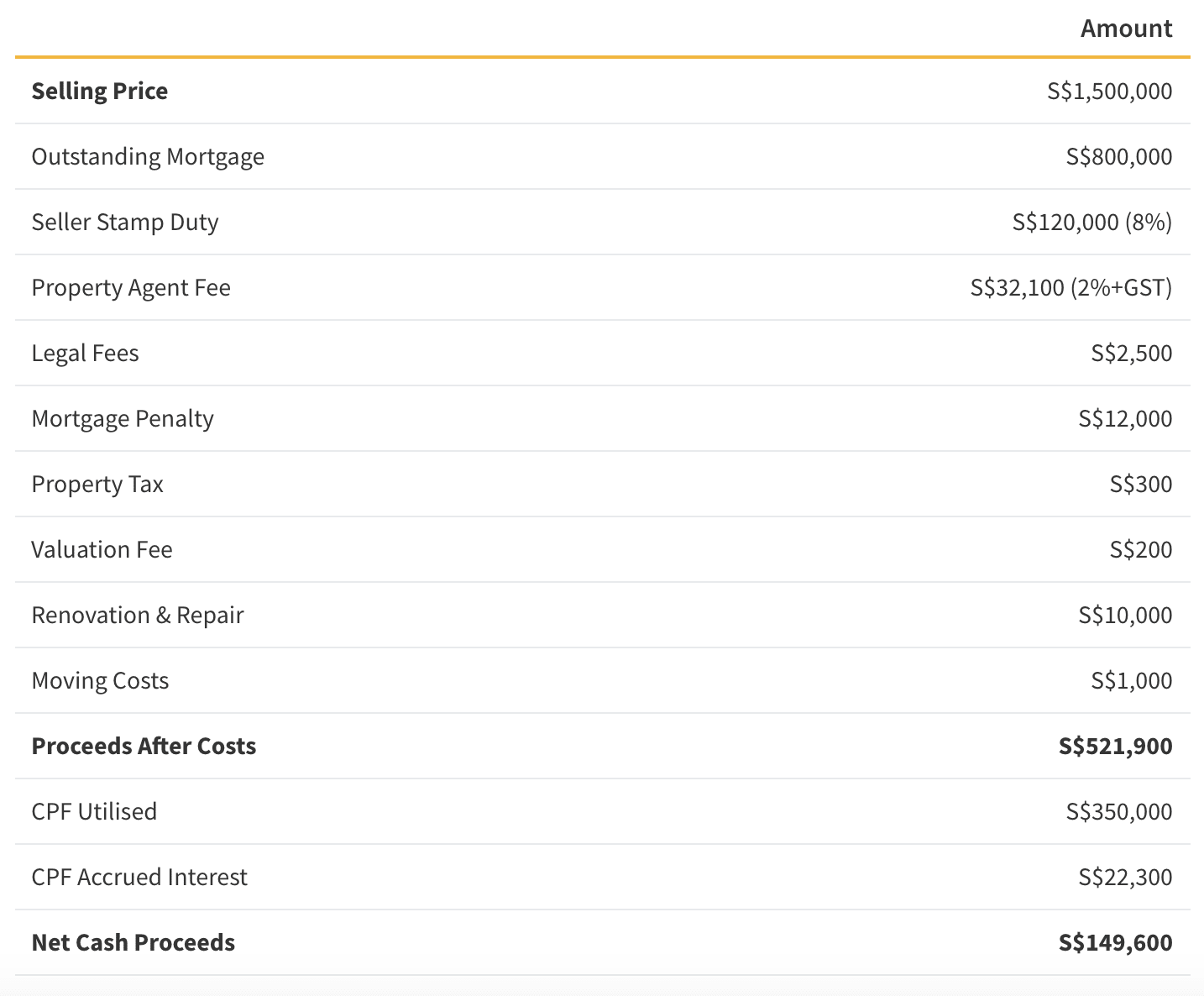Select the Legal Fees row label
Screen dimensions: 1204x996
(86, 354)
